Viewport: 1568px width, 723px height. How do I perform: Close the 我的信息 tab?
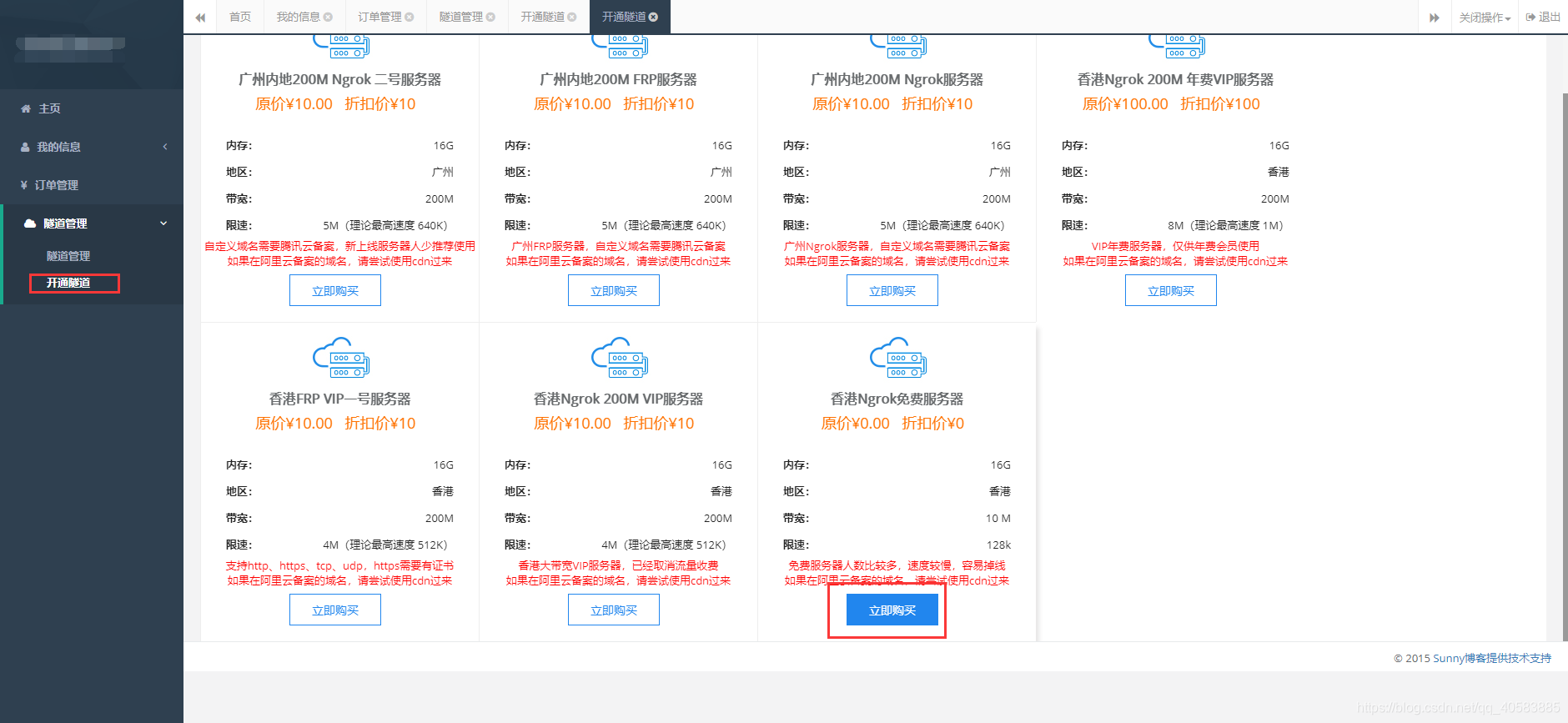pos(328,17)
